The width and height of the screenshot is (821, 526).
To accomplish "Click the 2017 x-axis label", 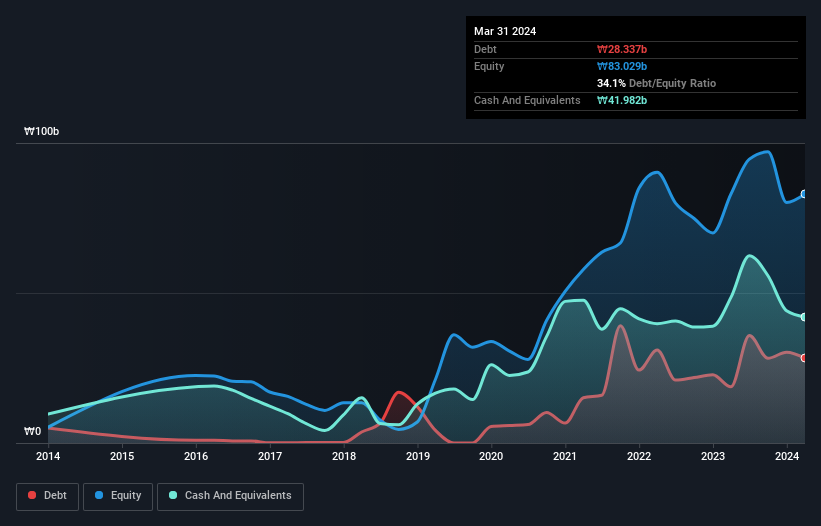I will [x=270, y=456].
